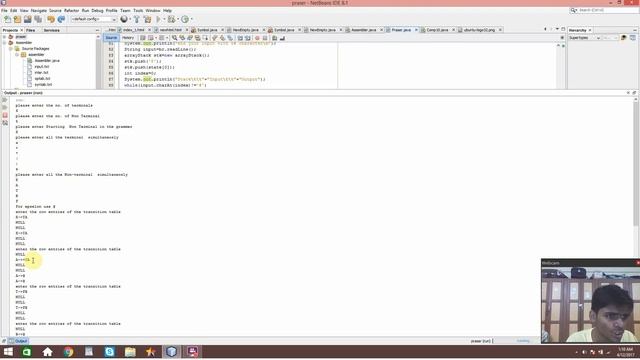
Task: Click the New File toolbar icon
Action: click(7, 19)
